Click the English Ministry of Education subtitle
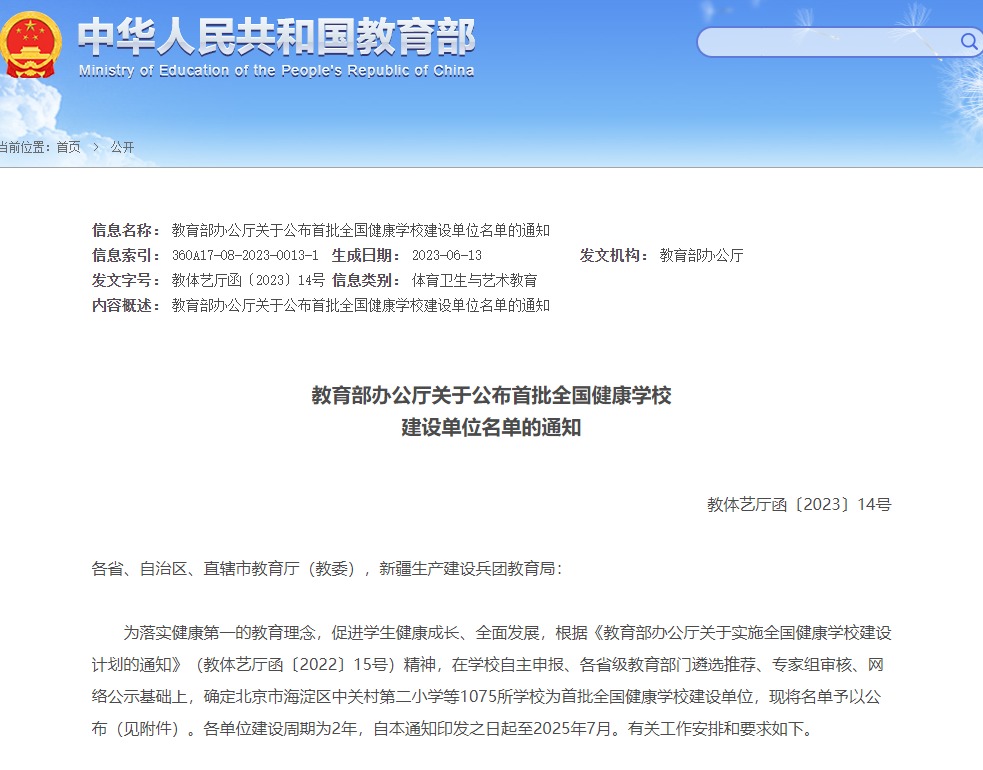 [x=276, y=71]
